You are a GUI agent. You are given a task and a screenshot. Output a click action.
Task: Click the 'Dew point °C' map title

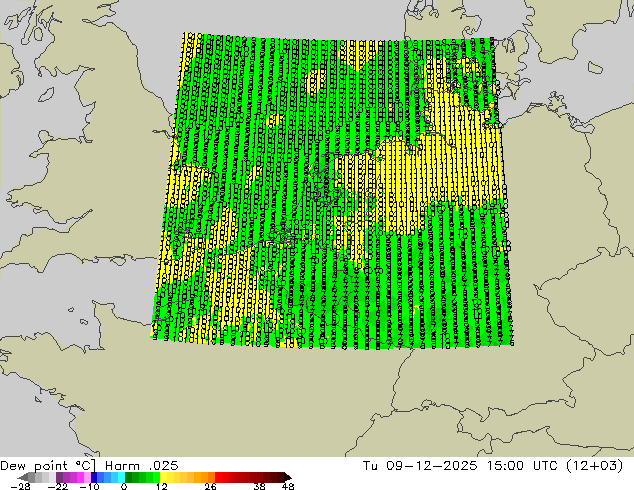(x=48, y=466)
